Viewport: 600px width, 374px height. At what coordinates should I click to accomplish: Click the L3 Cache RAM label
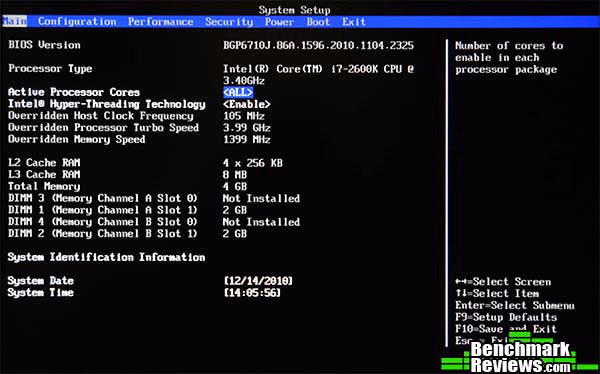44,175
